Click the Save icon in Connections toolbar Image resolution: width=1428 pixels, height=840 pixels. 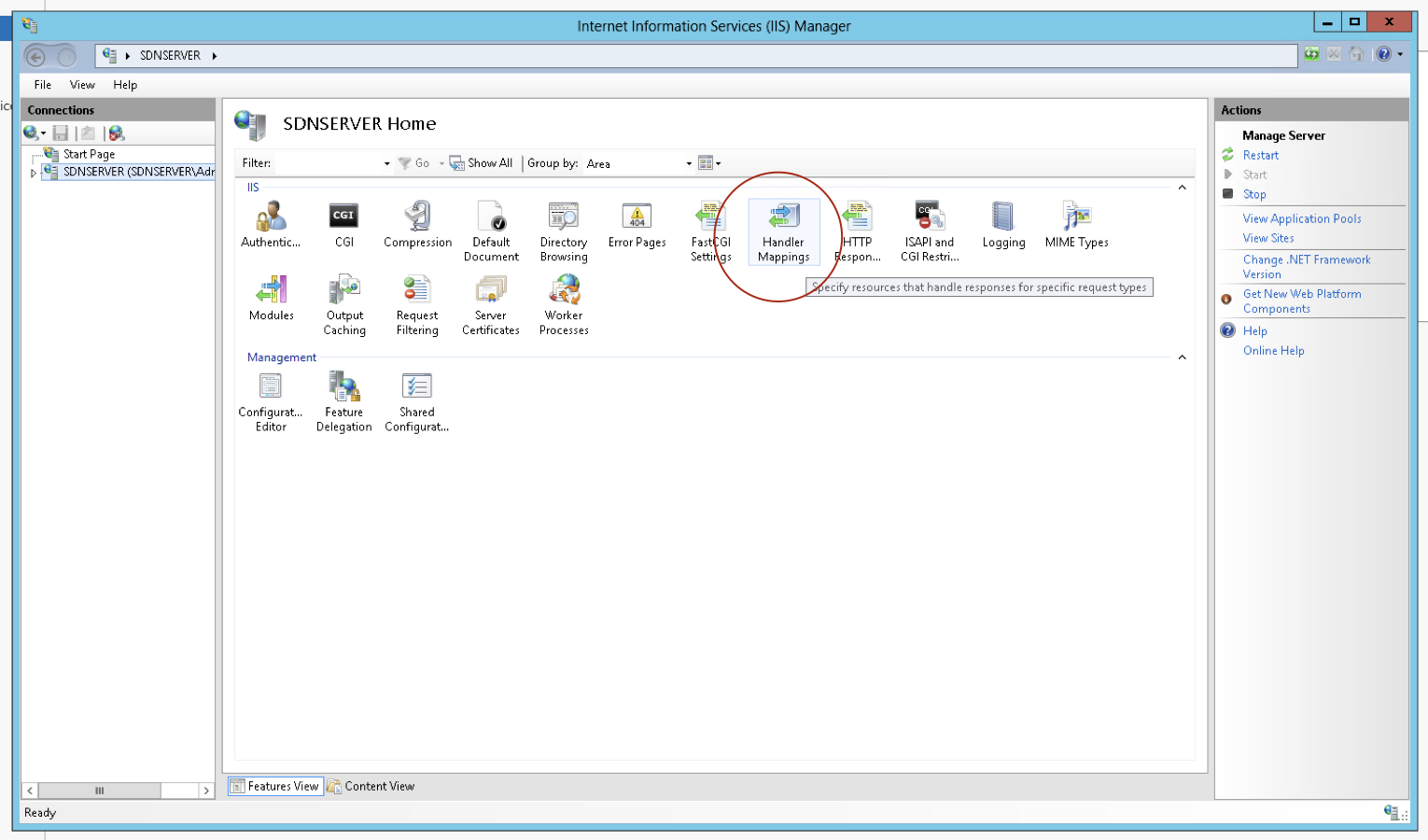click(x=61, y=133)
